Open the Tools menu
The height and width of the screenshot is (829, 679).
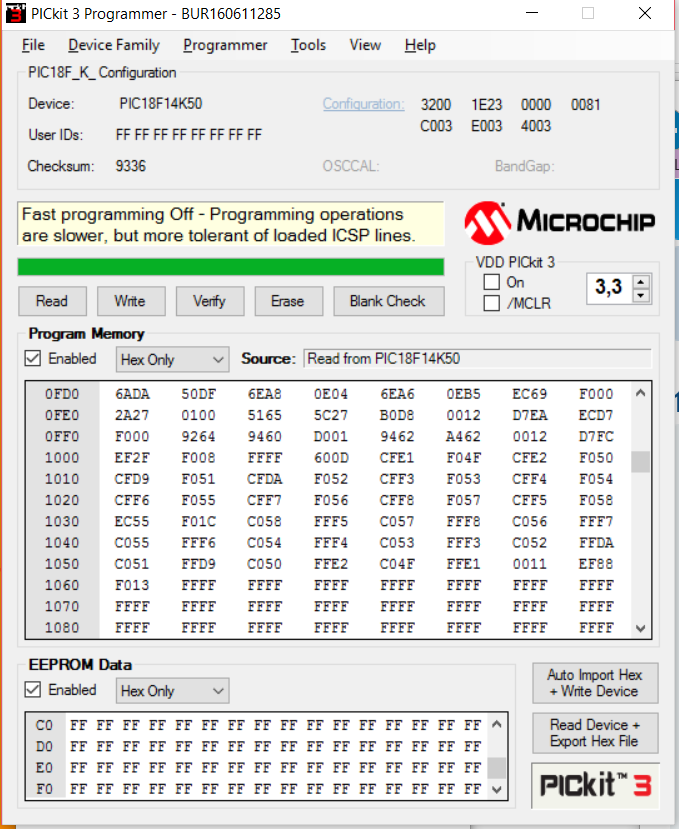coord(308,45)
